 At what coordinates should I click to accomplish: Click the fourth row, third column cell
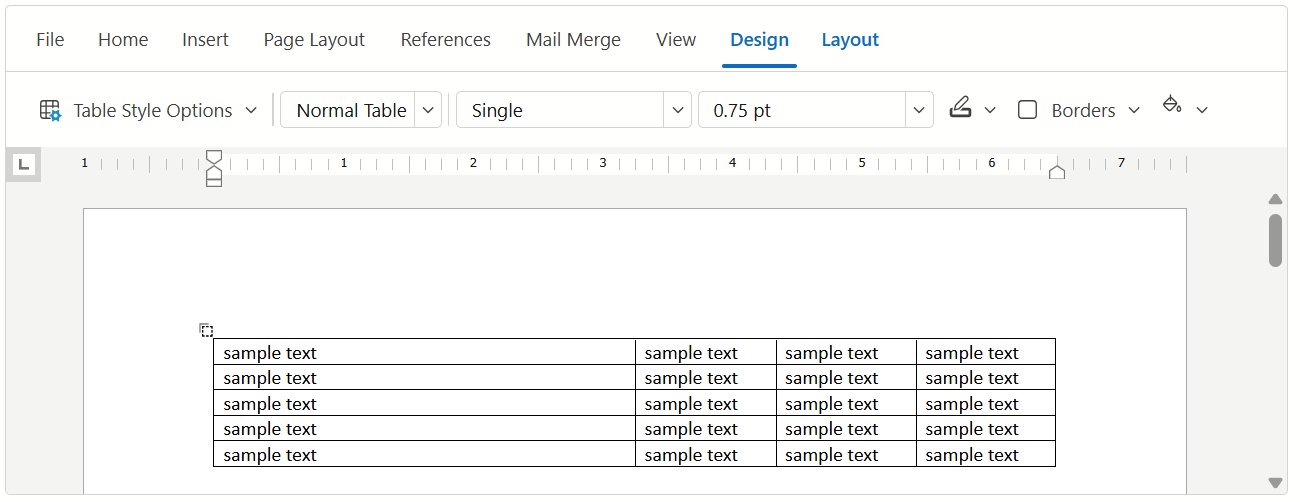[x=846, y=428]
